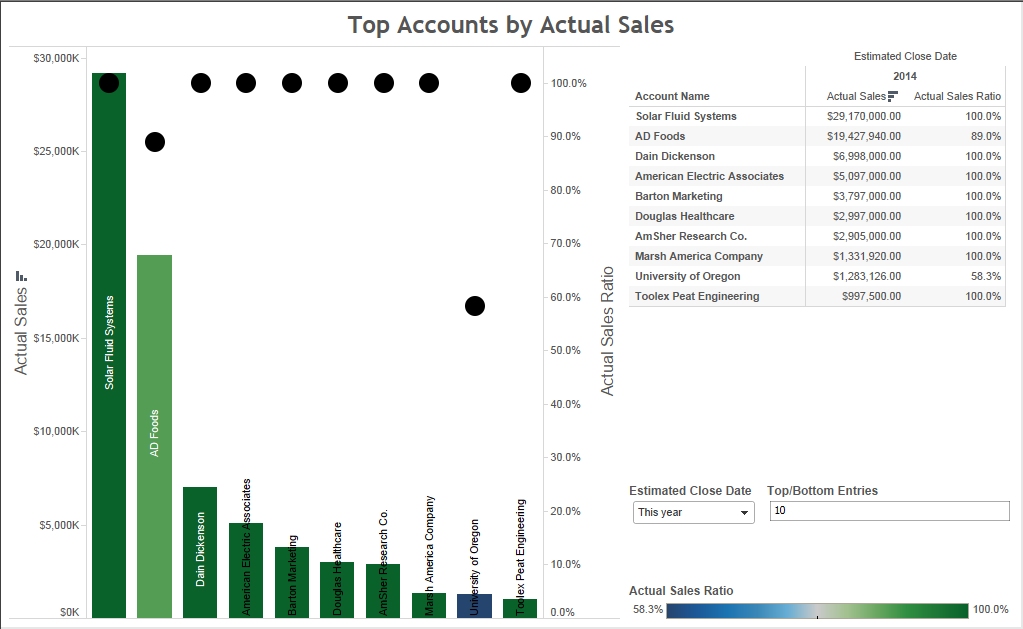Click the Actual Sales Ratio legend title
Image resolution: width=1023 pixels, height=629 pixels.
(x=681, y=591)
